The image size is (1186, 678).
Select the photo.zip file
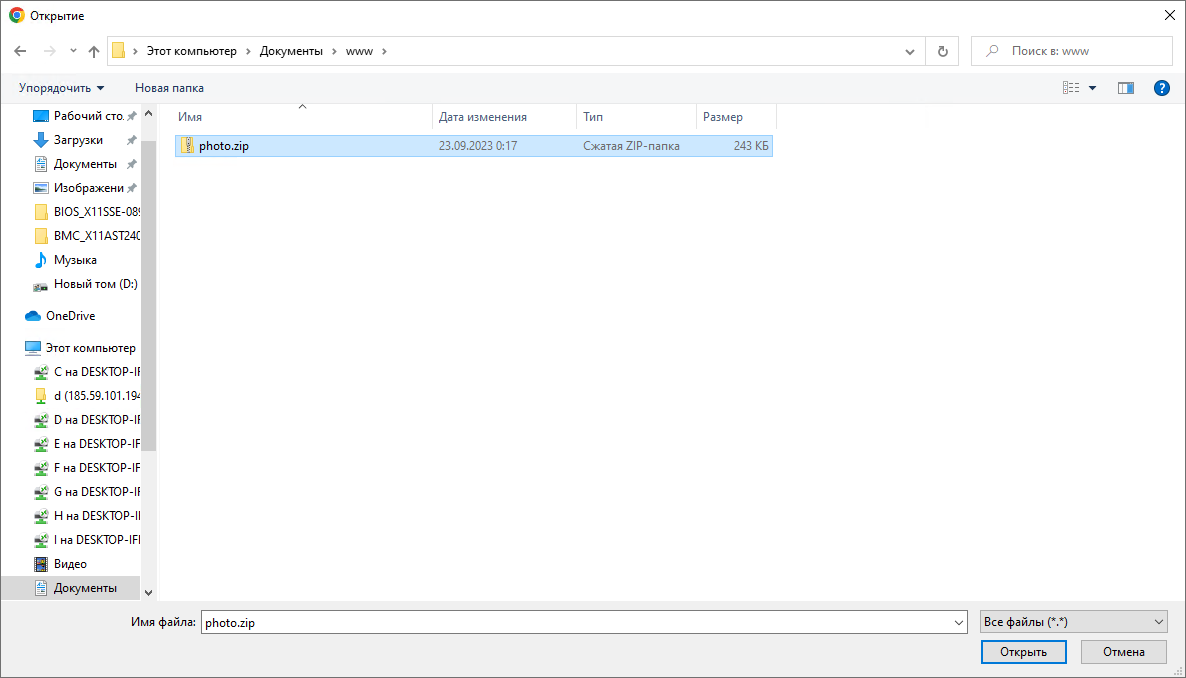[224, 146]
